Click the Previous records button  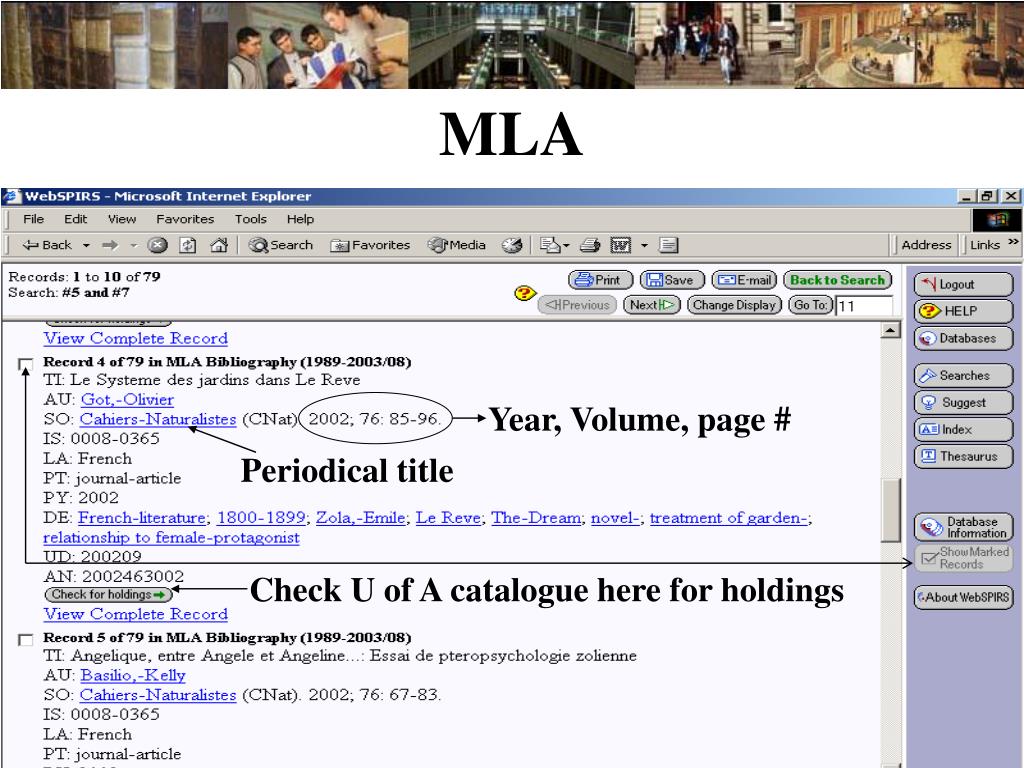(x=577, y=305)
